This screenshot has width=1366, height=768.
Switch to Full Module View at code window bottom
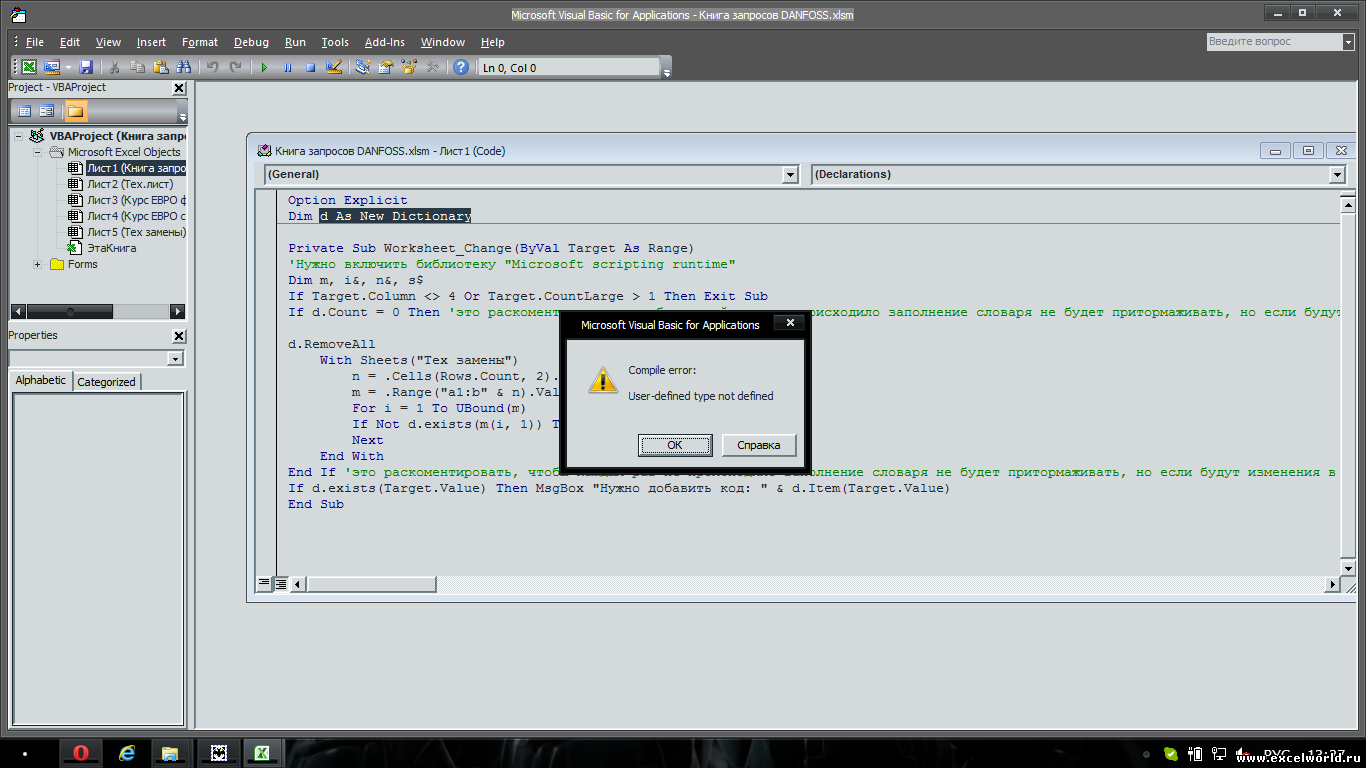click(x=281, y=583)
